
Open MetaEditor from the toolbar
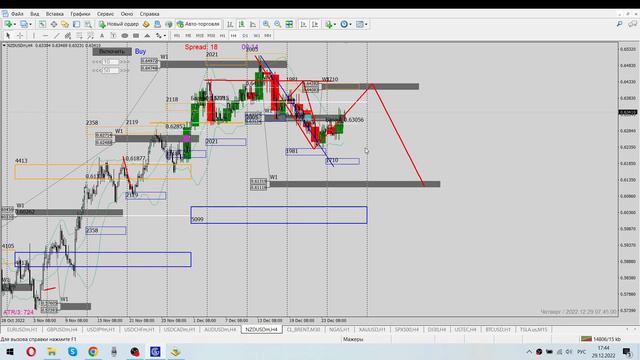point(146,24)
